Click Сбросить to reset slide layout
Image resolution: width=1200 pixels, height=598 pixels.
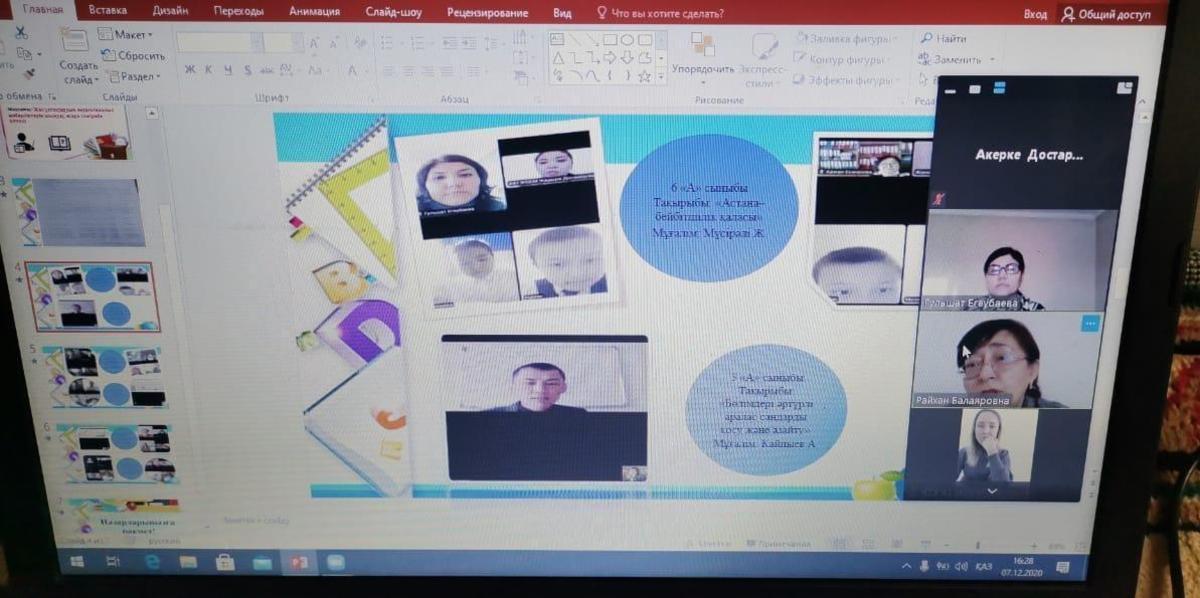pyautogui.click(x=133, y=56)
